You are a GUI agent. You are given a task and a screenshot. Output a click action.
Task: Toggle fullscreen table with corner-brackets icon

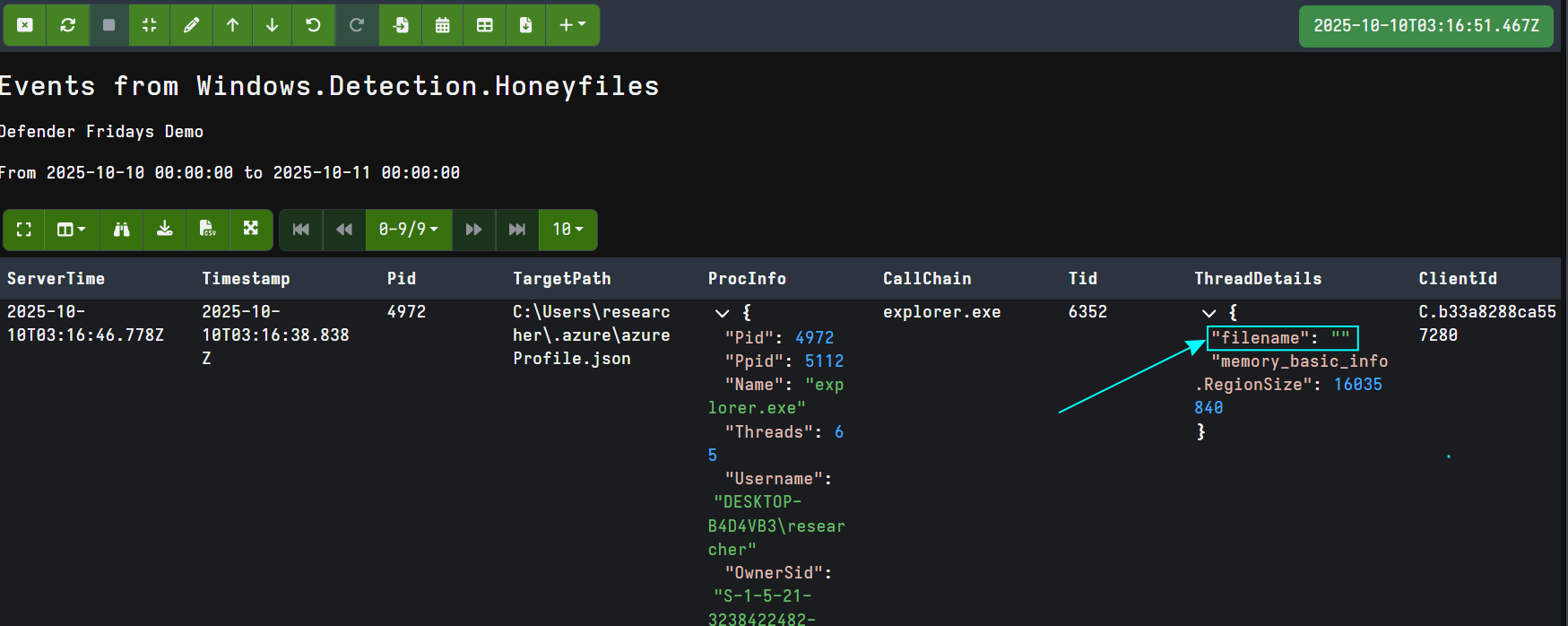[24, 230]
